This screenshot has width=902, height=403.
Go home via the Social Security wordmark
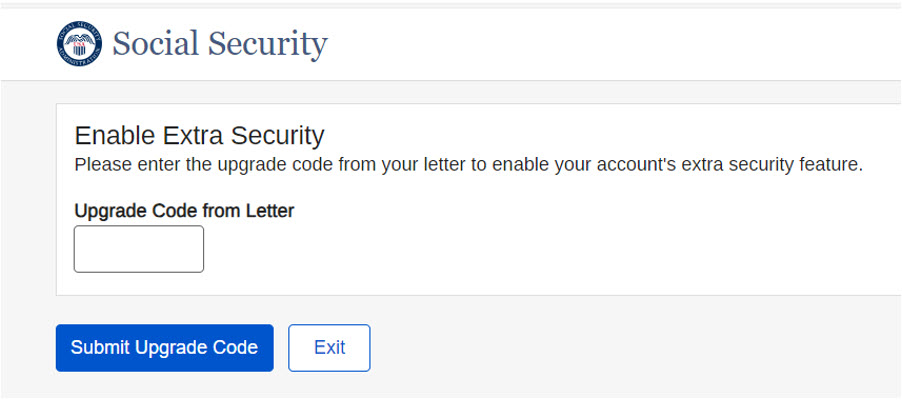220,44
